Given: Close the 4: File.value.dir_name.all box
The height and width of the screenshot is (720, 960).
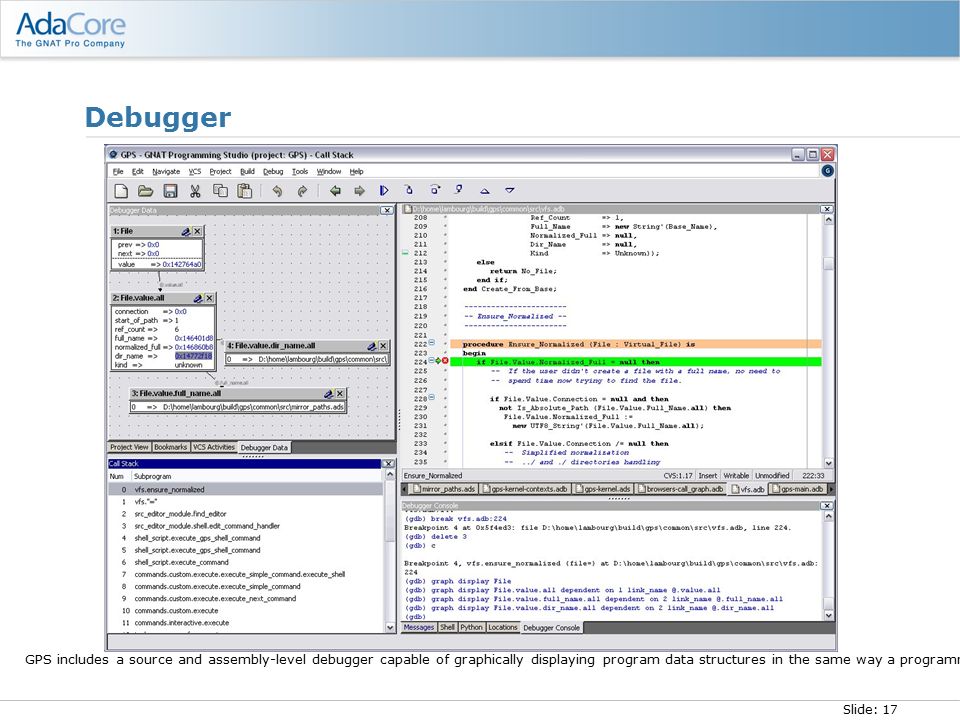Looking at the screenshot, I should point(383,346).
